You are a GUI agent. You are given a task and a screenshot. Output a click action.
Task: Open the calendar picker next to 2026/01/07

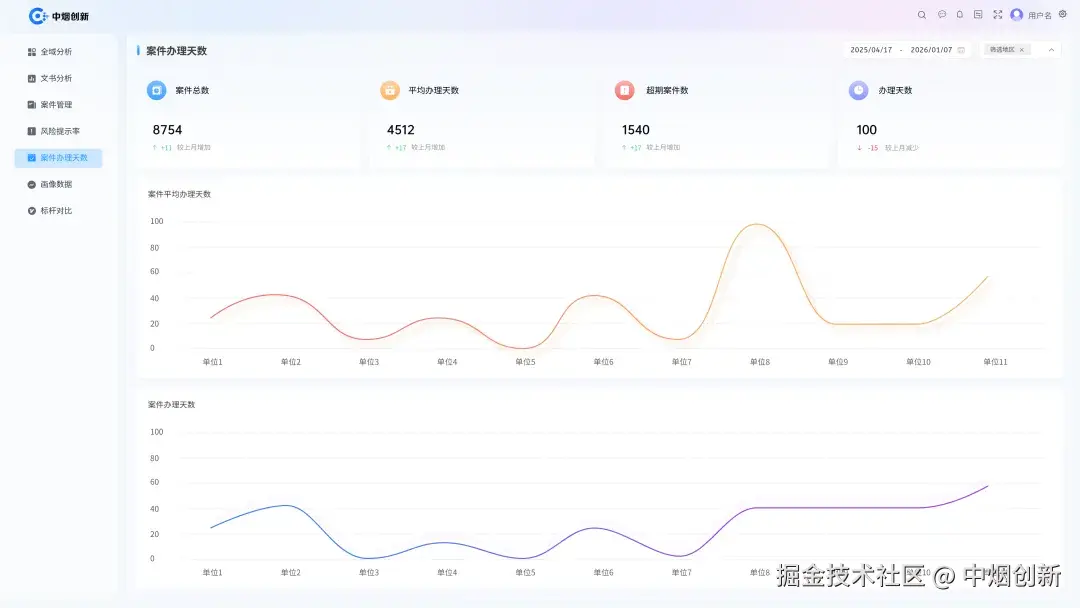(960, 49)
